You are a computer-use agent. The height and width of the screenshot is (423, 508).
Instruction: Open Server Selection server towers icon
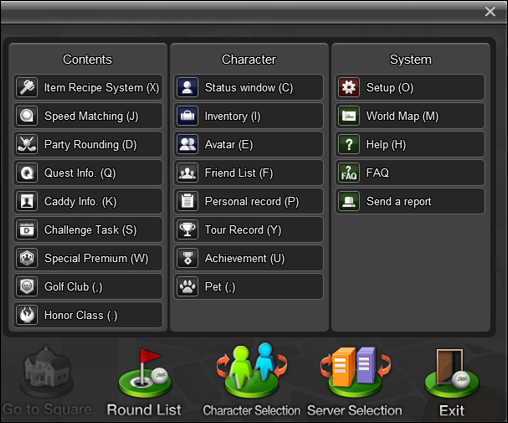[355, 372]
